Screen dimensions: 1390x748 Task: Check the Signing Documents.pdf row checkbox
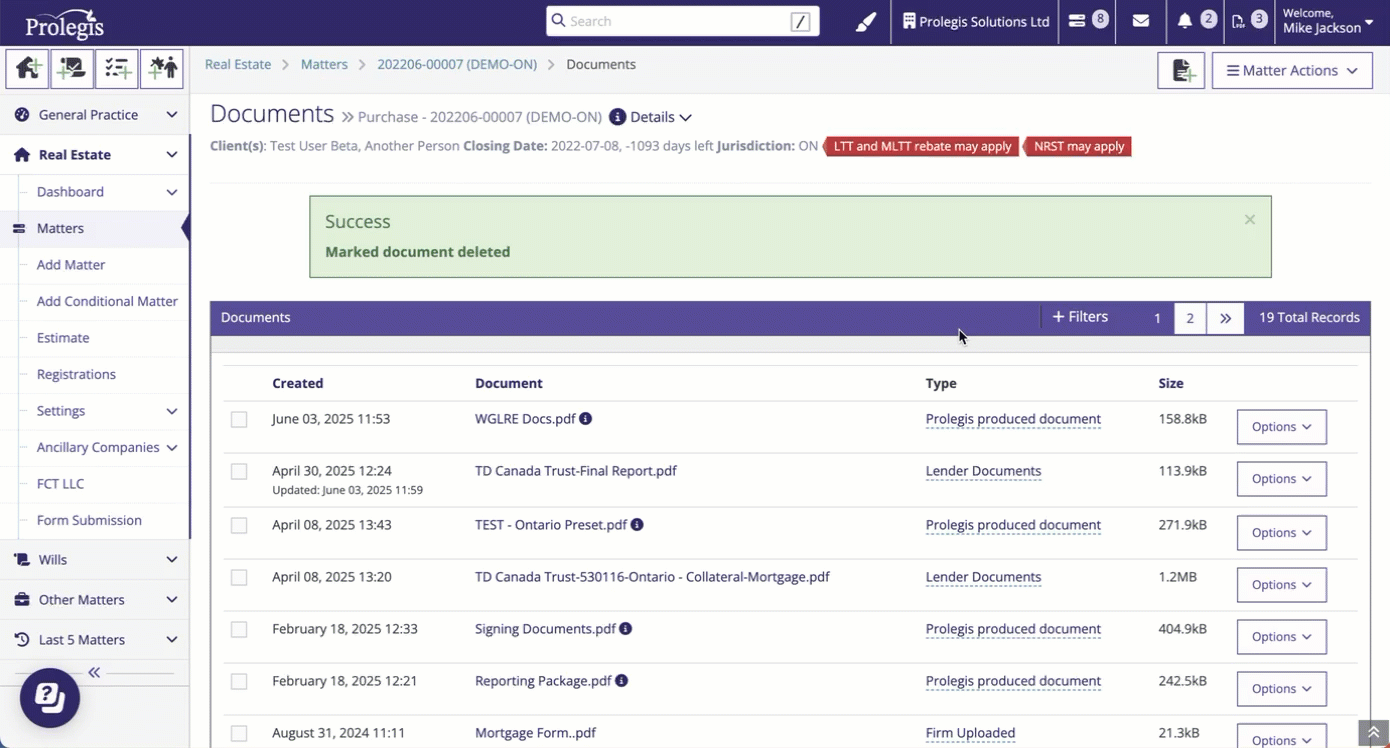click(x=239, y=630)
